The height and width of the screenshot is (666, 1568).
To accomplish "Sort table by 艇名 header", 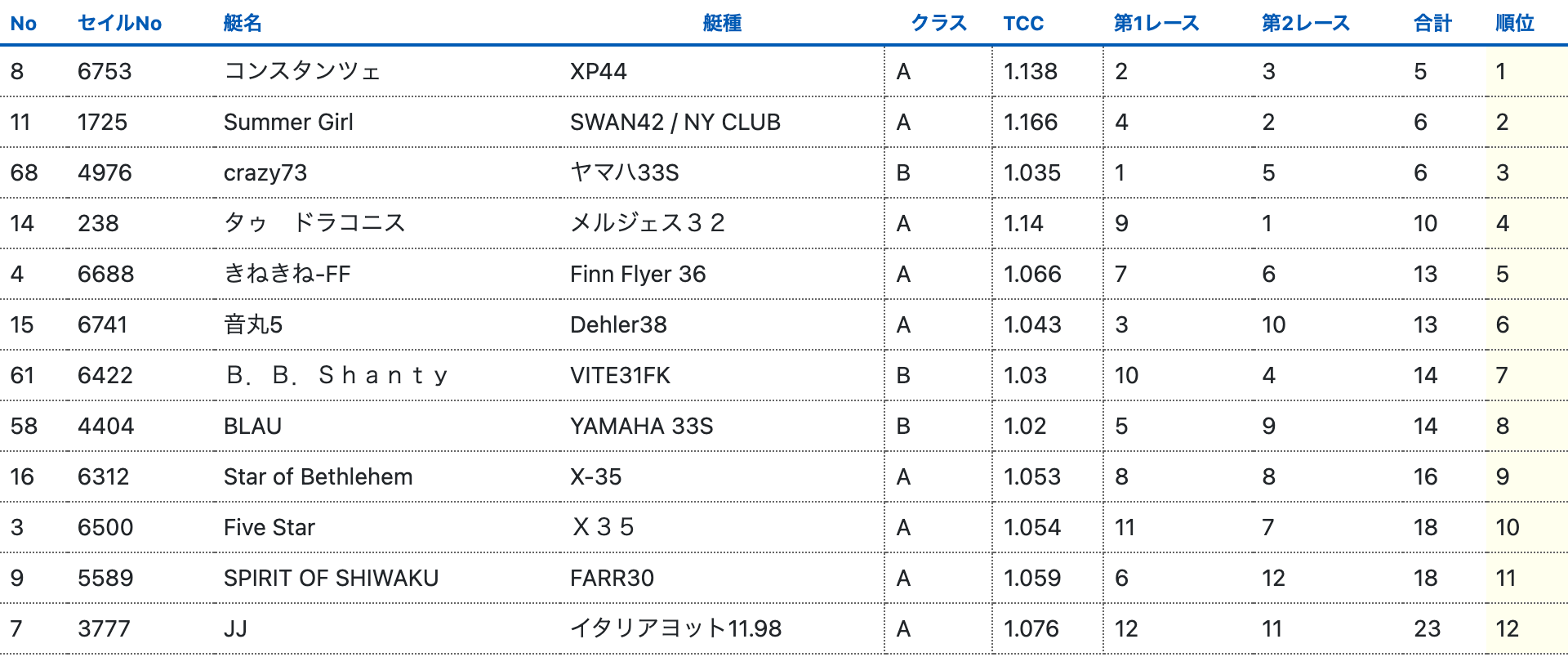I will tap(243, 23).
